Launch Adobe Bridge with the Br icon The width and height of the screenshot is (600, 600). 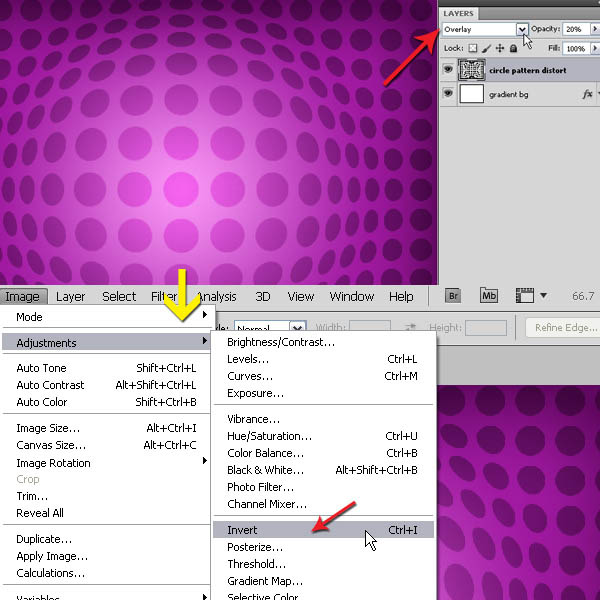(x=453, y=296)
